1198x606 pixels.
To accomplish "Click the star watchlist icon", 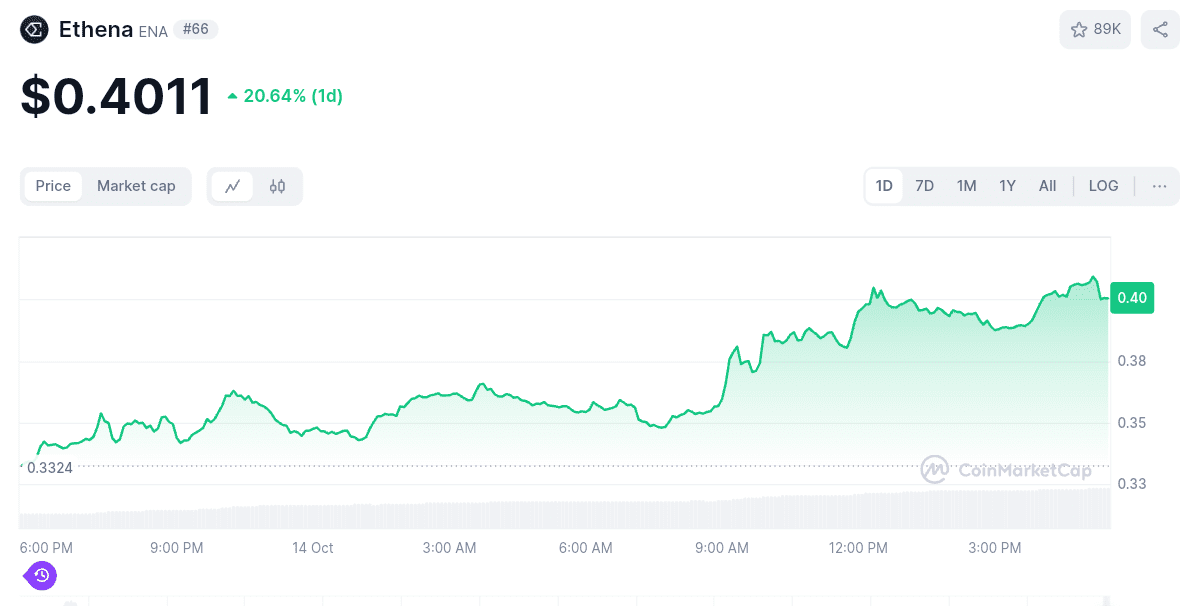I will pyautogui.click(x=1081, y=29).
